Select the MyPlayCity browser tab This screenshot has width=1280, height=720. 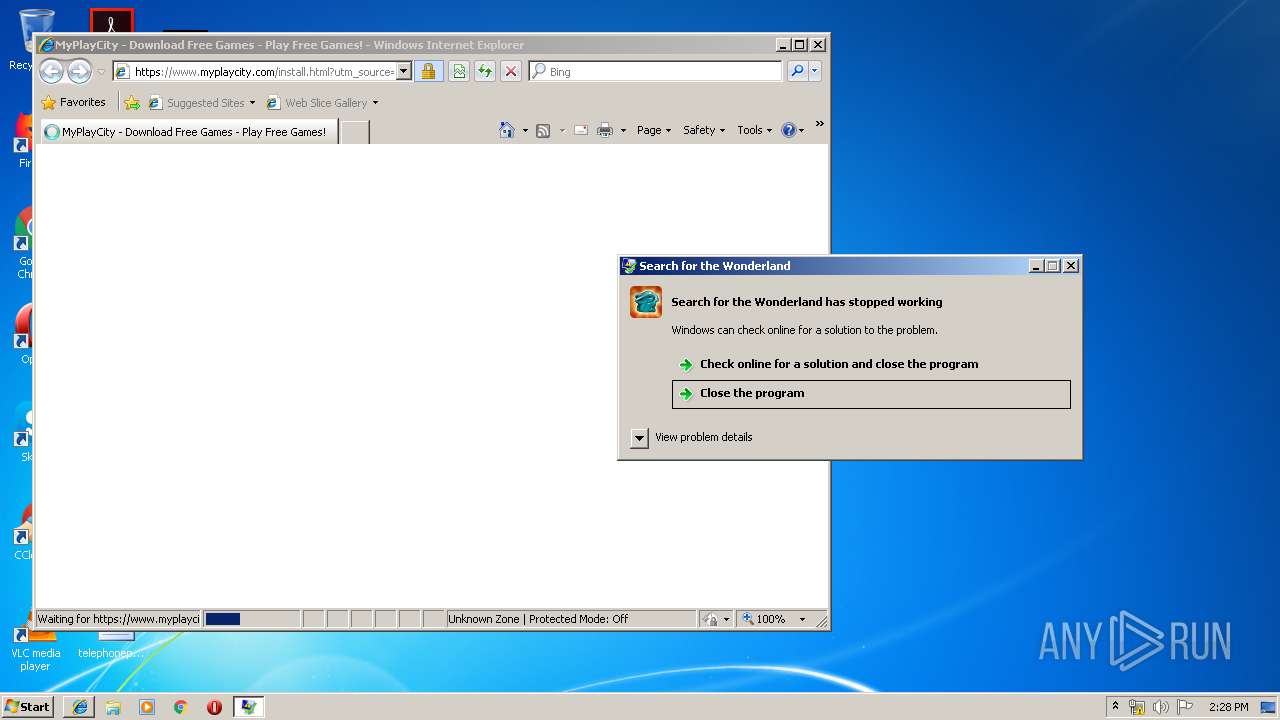pos(188,132)
